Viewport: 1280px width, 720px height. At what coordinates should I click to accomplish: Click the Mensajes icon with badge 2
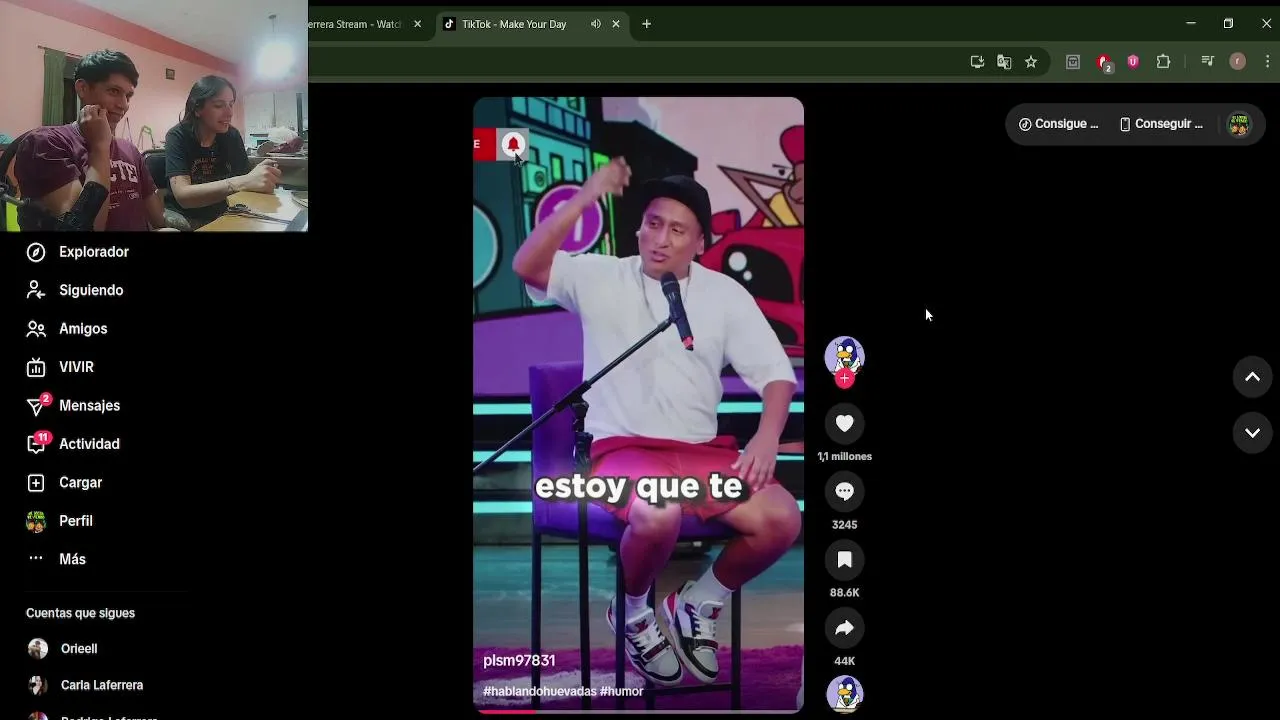(x=38, y=405)
